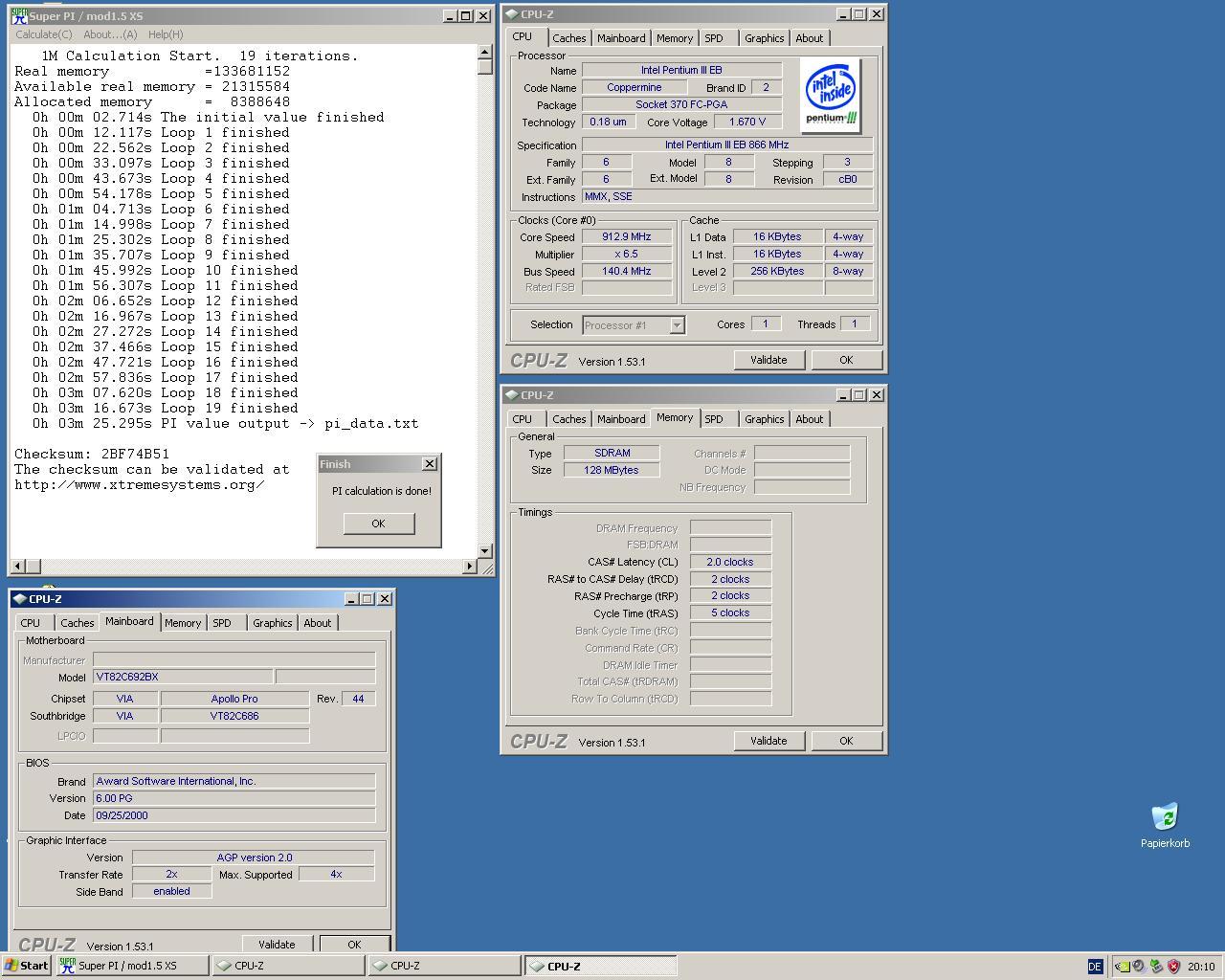This screenshot has height=980, width=1225.
Task: Click the CPU-Z Memory window title icon
Action: coord(512,395)
